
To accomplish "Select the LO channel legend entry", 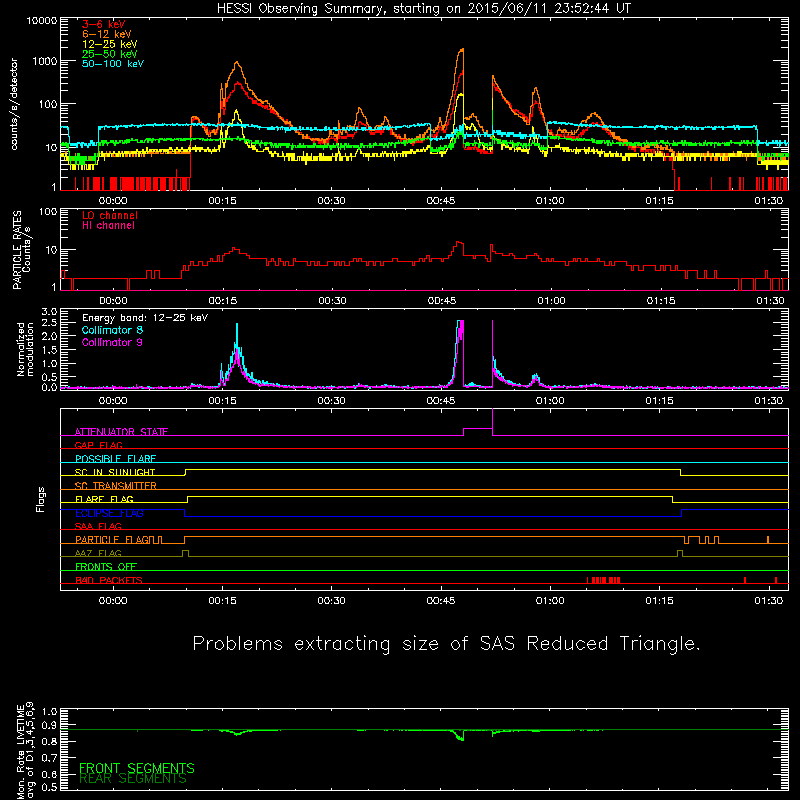I will [110, 215].
